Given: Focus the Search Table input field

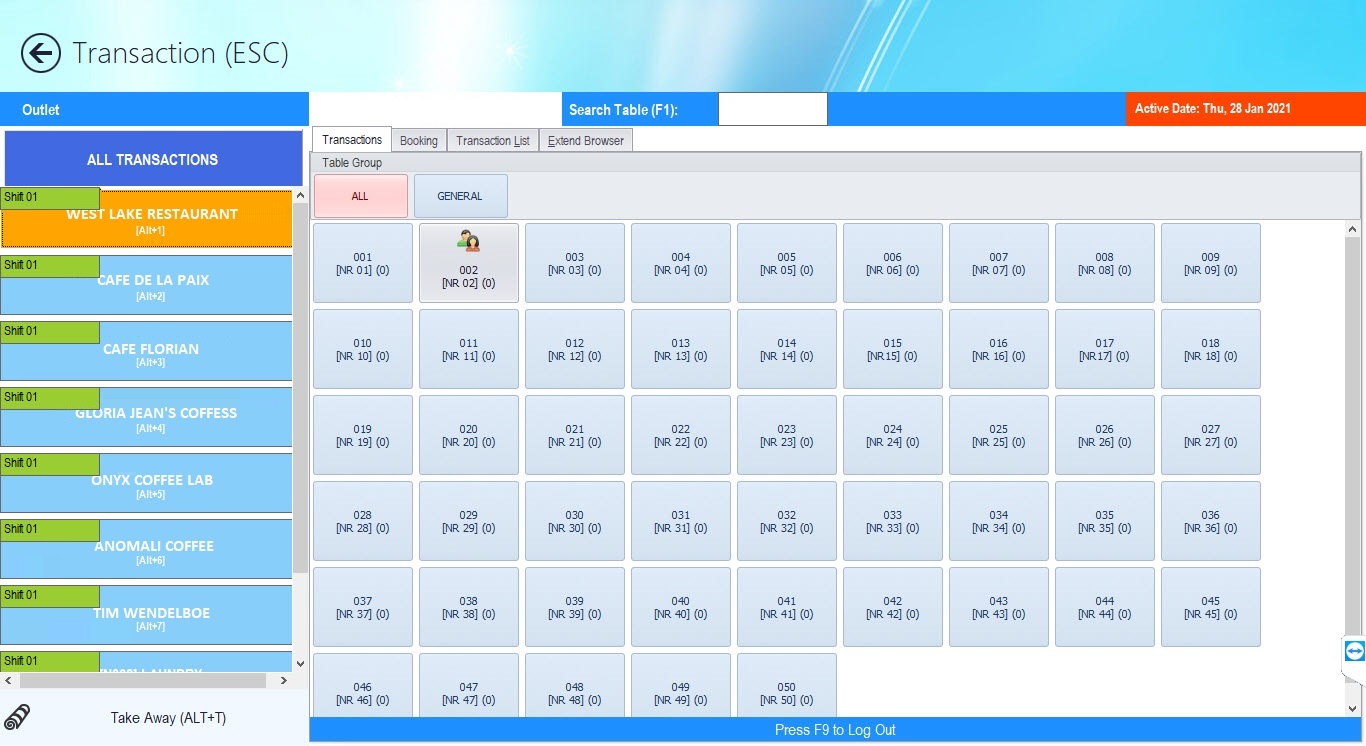Looking at the screenshot, I should tap(772, 110).
